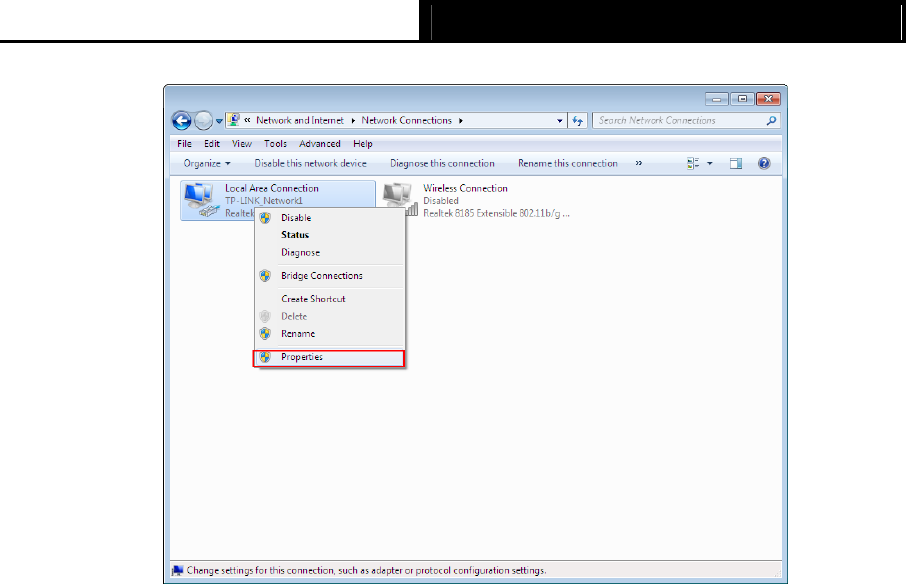Open the View menu
906x584 pixels.
click(242, 144)
